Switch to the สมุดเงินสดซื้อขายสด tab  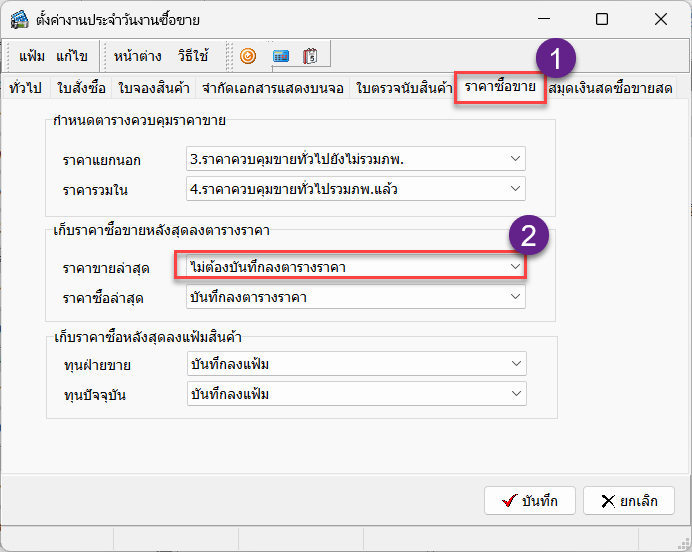coord(610,88)
